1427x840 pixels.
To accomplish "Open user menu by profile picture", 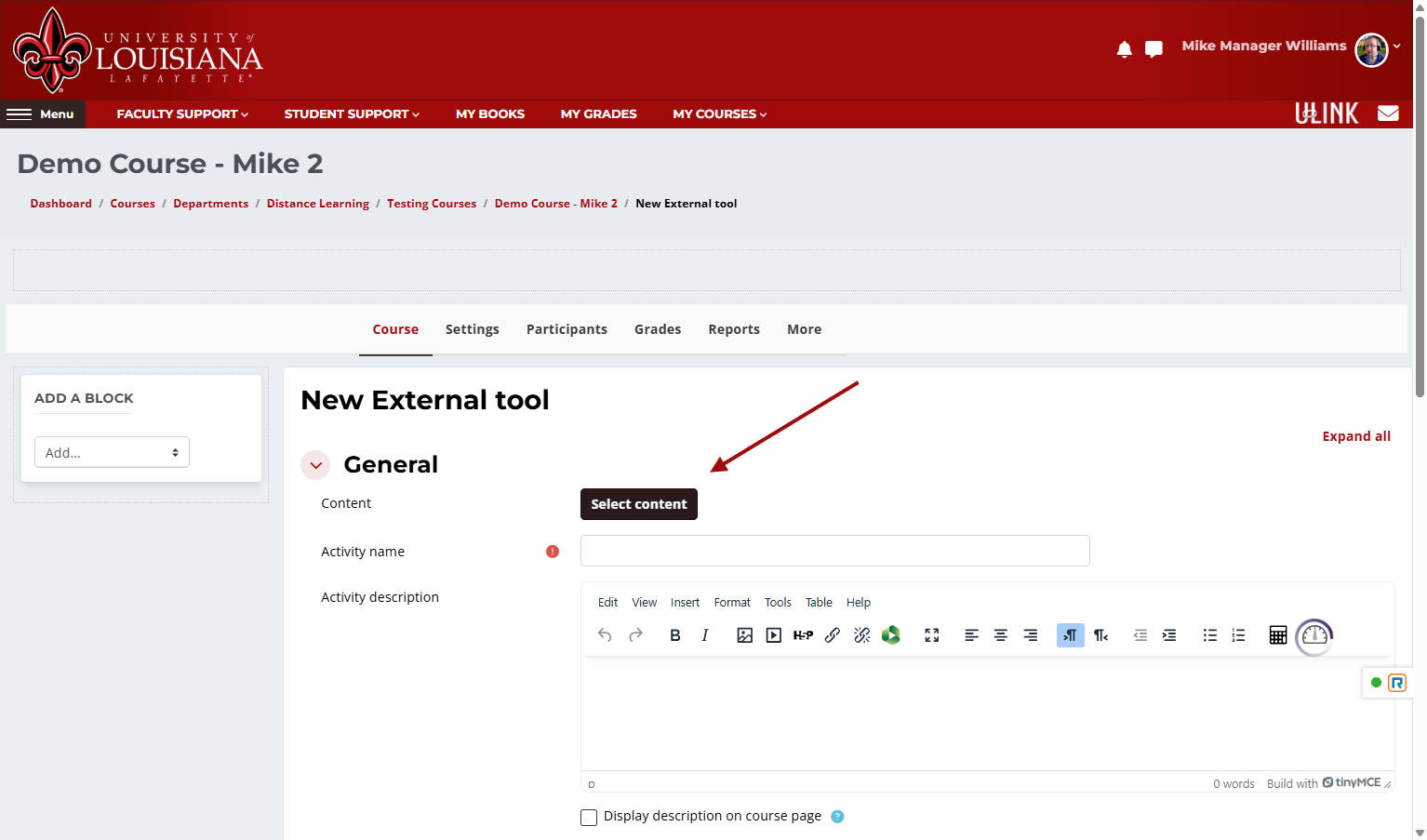I will (x=1372, y=49).
